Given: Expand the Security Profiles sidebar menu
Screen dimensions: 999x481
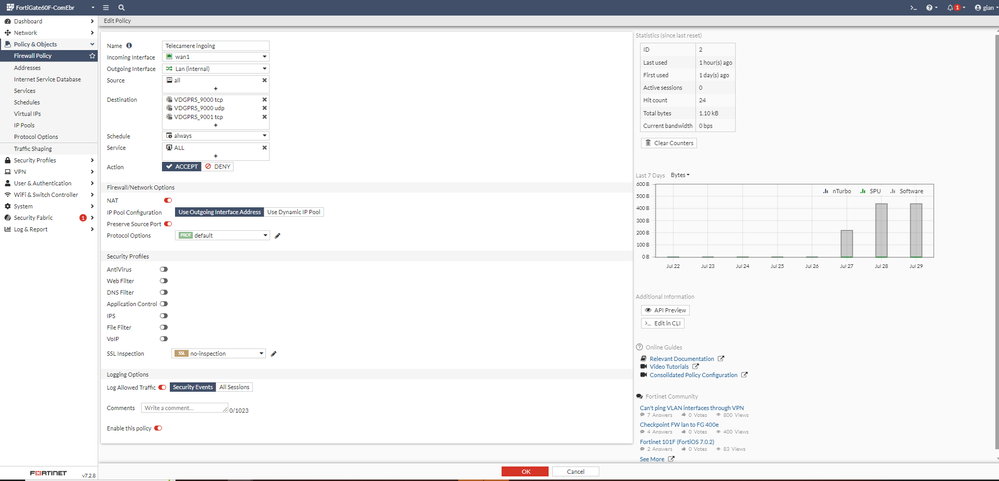Looking at the screenshot, I should click(49, 161).
